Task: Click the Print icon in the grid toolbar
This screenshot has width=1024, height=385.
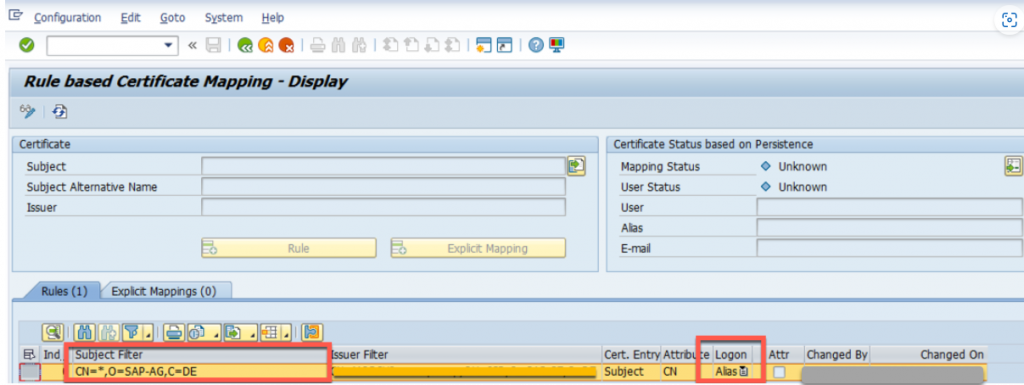Action: pos(174,333)
